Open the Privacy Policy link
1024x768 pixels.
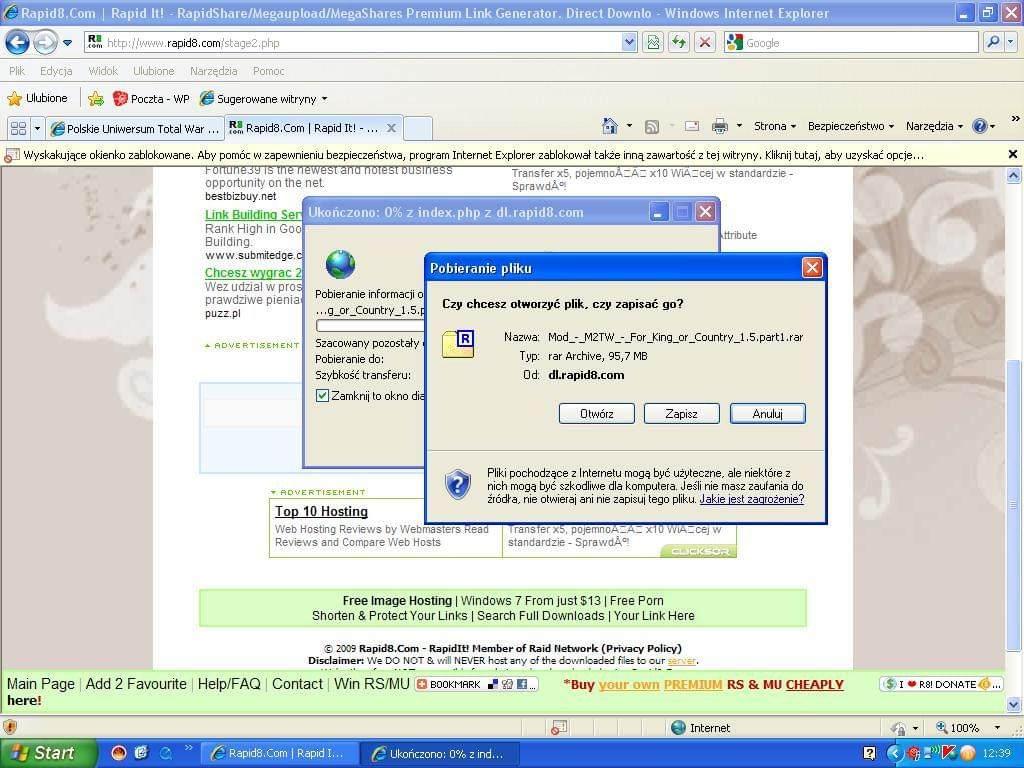point(643,648)
